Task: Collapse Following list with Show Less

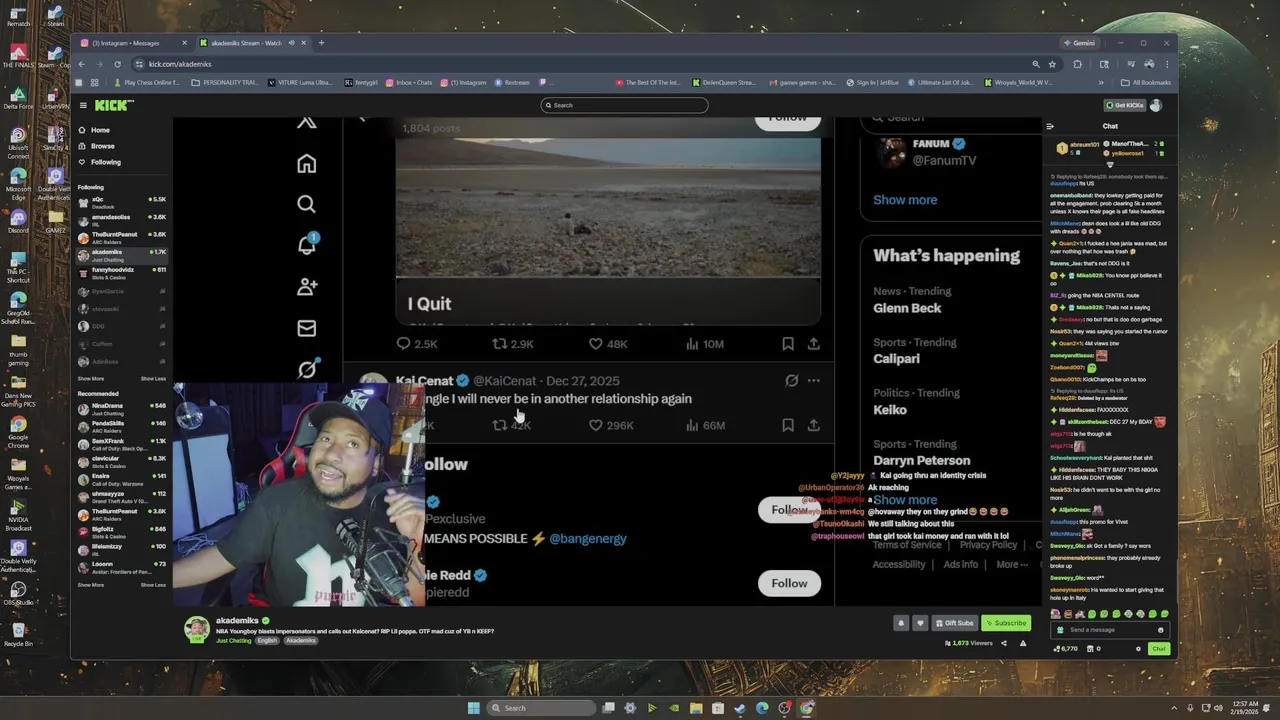Action: (x=153, y=379)
